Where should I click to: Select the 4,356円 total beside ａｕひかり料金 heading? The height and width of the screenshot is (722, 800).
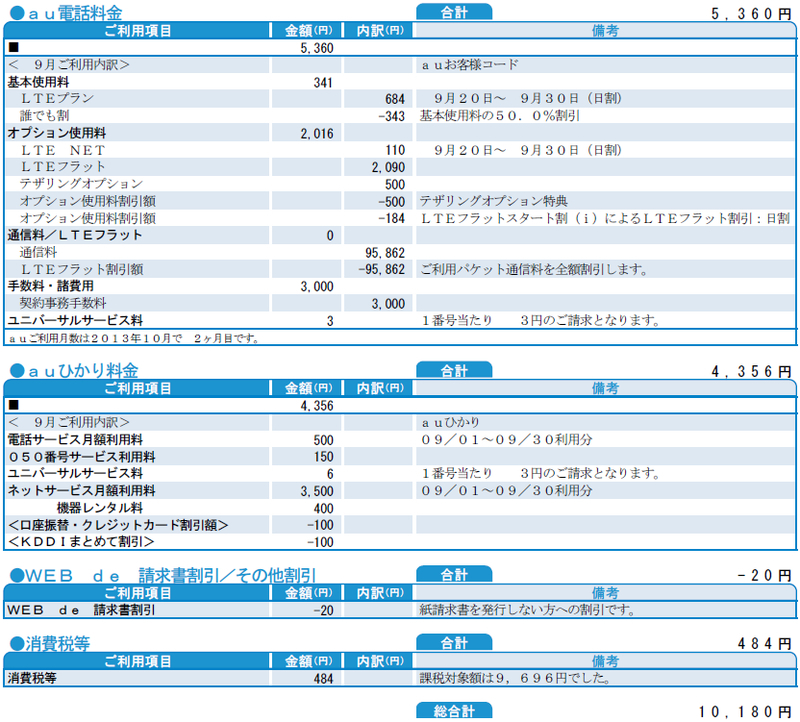tap(751, 371)
